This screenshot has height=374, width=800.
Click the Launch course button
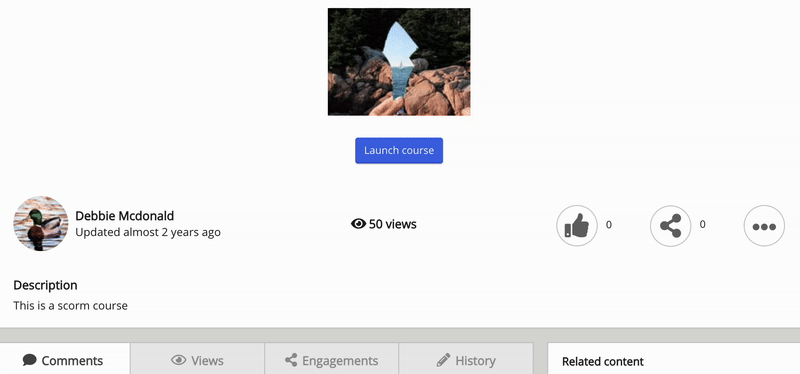399,151
